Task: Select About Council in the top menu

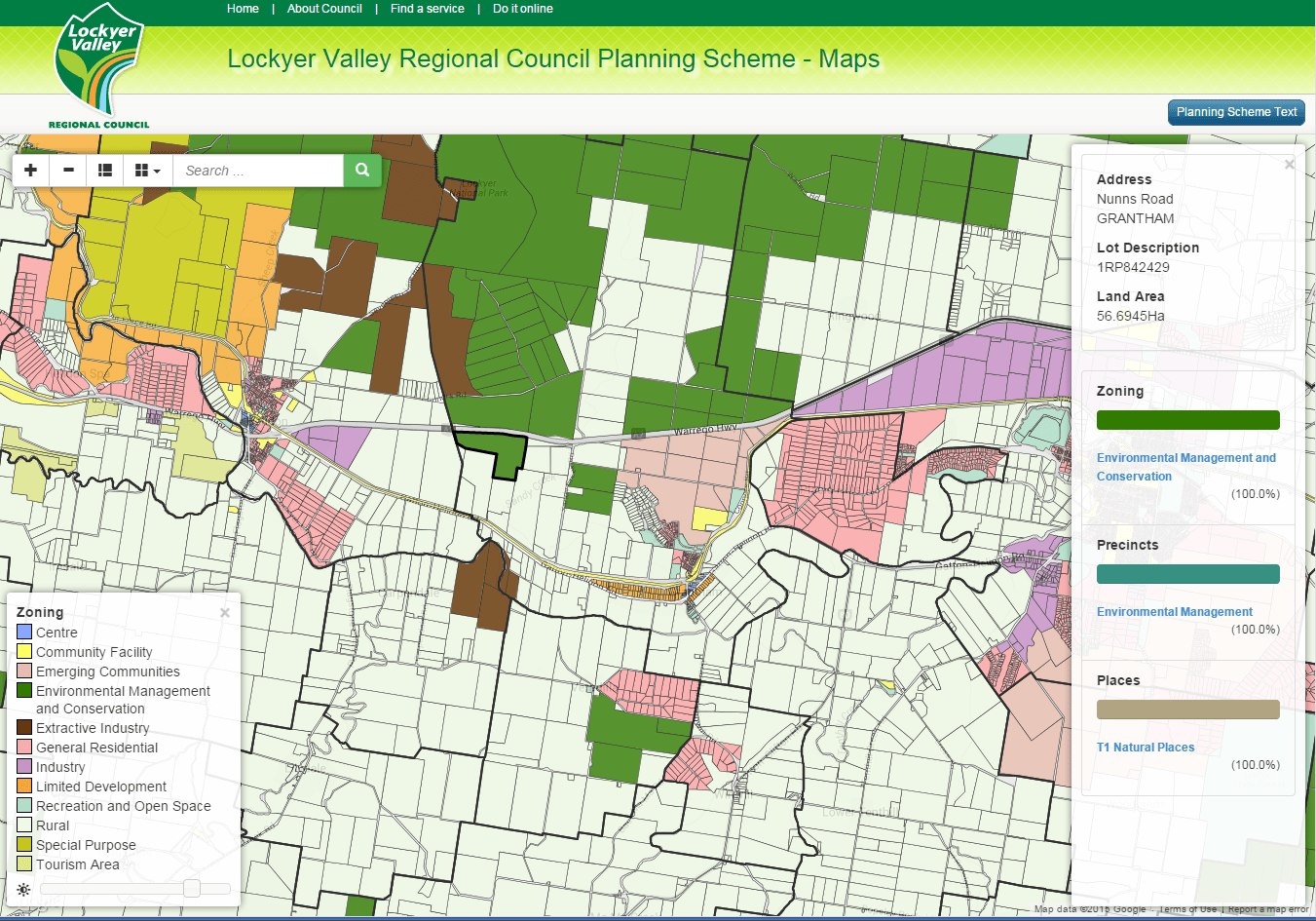Action: pyautogui.click(x=323, y=9)
